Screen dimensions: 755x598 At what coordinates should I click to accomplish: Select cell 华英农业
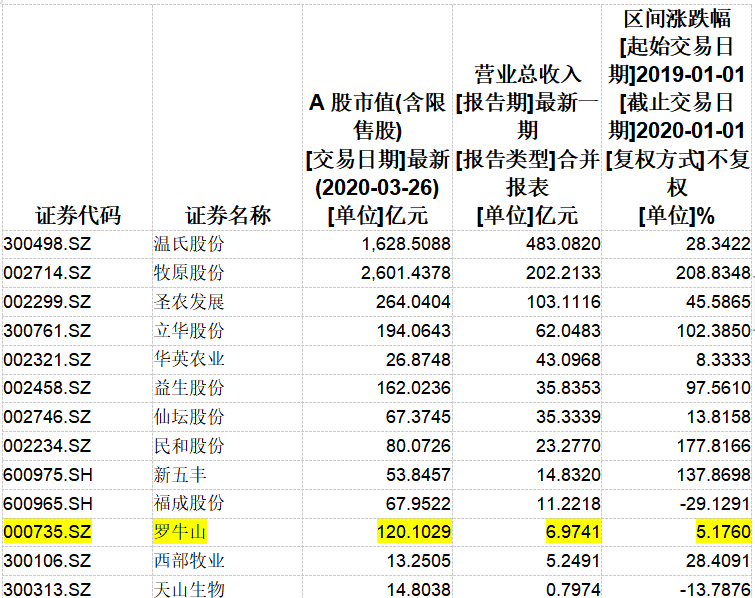click(x=228, y=359)
